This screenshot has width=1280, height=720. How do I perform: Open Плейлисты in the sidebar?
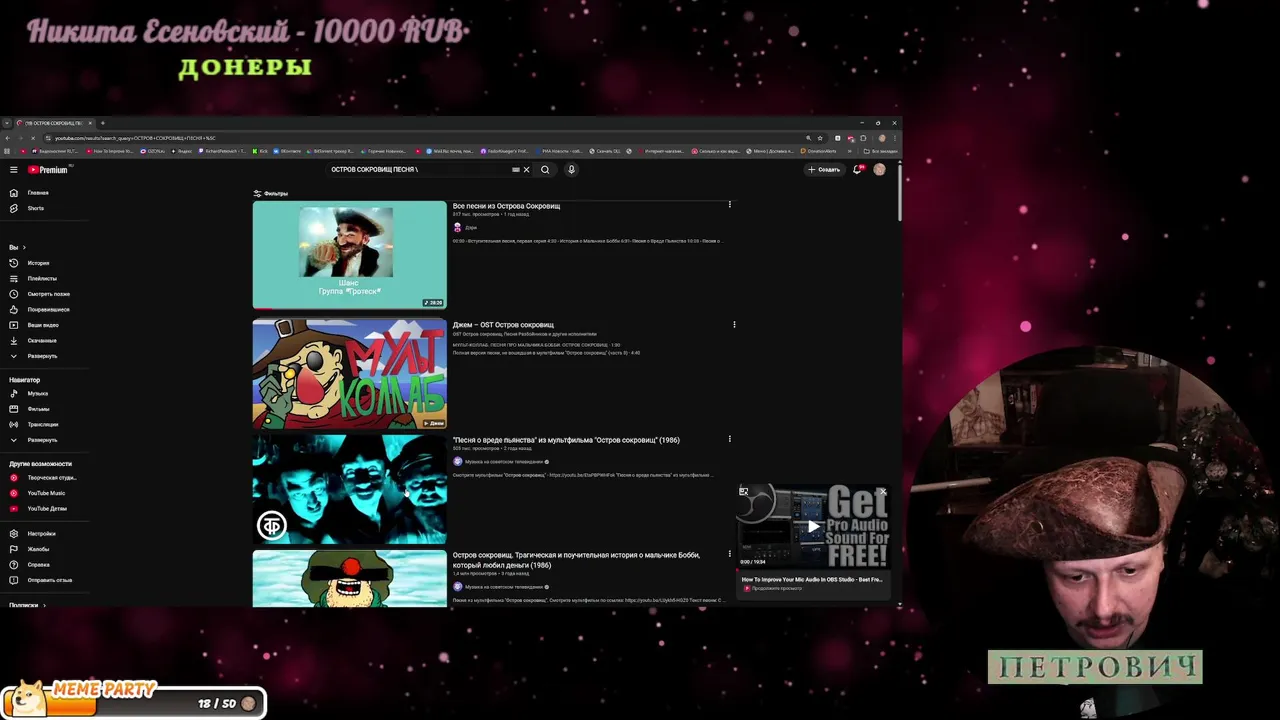[x=42, y=278]
